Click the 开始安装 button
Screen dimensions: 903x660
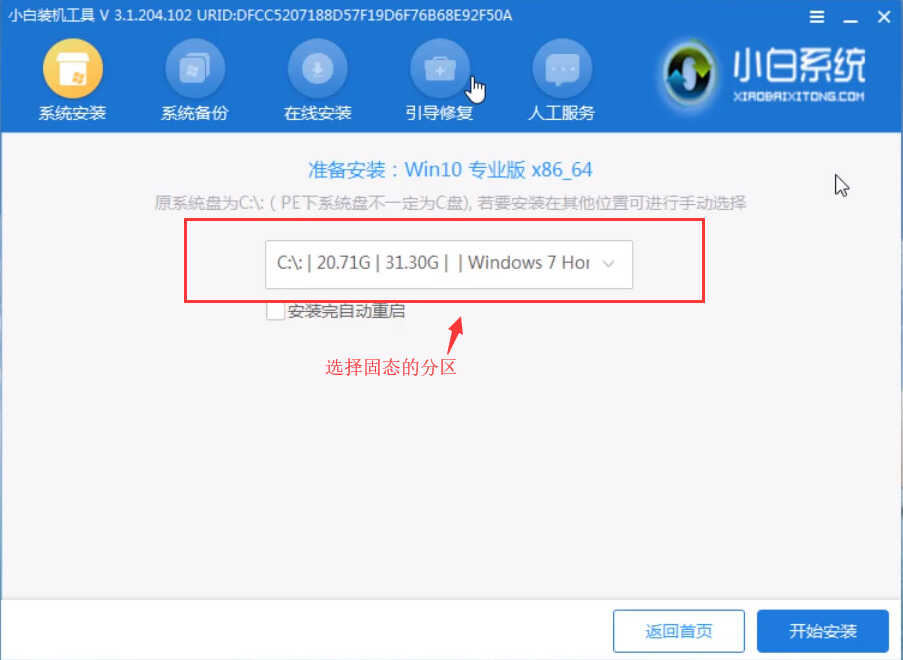pyautogui.click(x=822, y=631)
